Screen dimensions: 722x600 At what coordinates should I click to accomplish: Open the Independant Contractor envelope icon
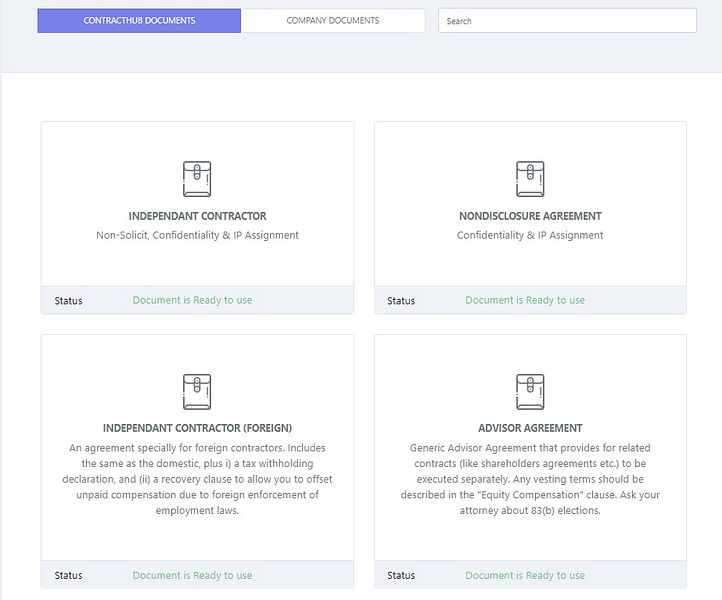point(197,179)
